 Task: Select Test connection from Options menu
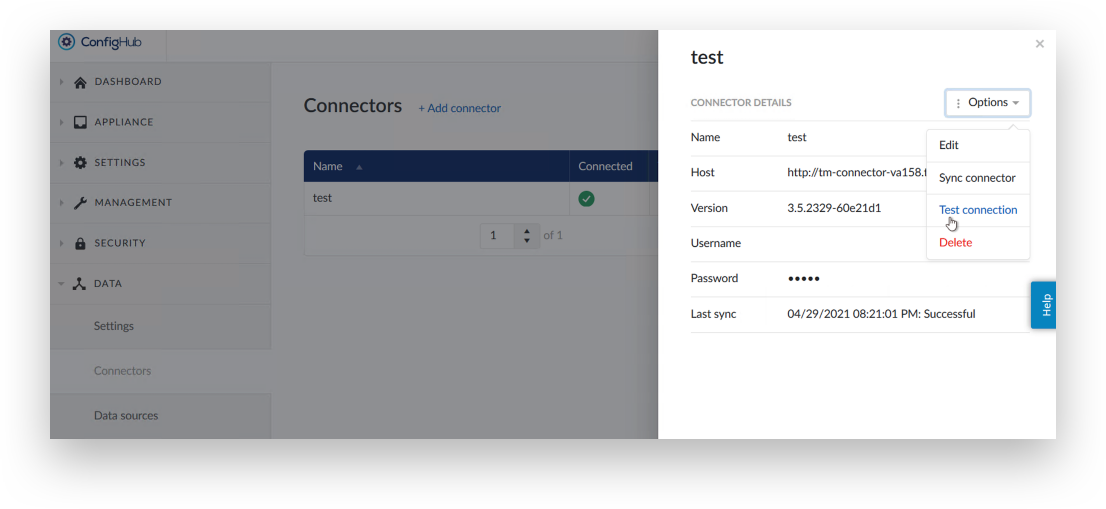coord(978,210)
